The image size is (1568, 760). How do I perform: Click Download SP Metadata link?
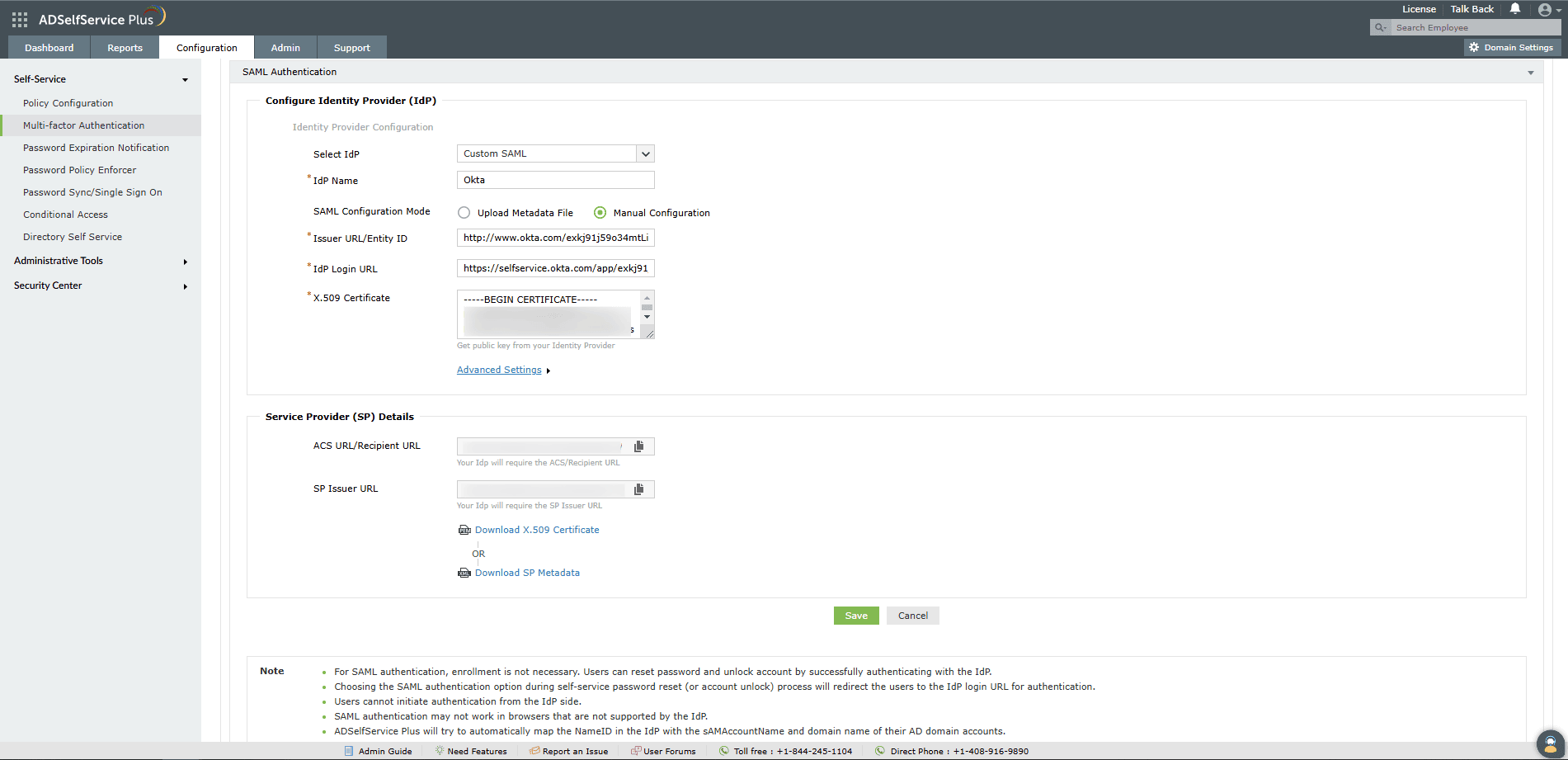(x=527, y=573)
